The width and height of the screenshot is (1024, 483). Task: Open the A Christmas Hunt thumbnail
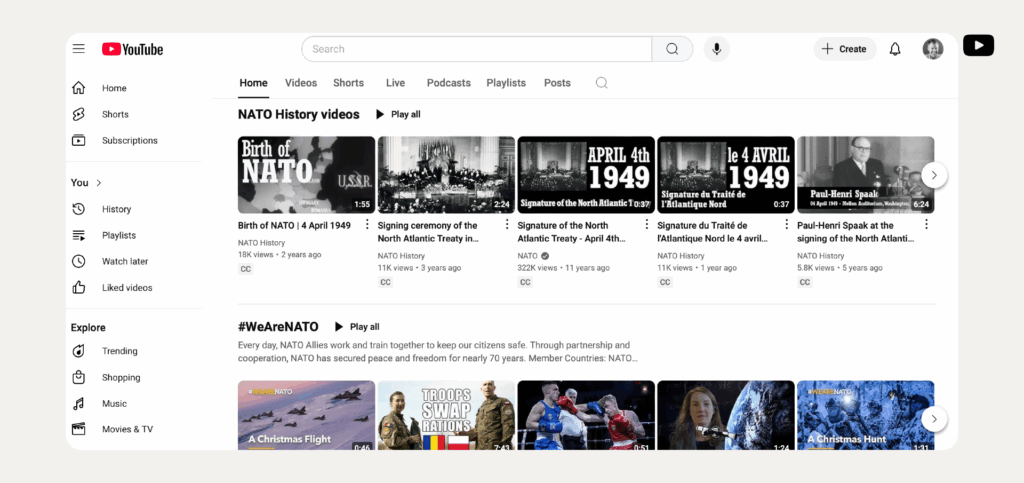865,416
